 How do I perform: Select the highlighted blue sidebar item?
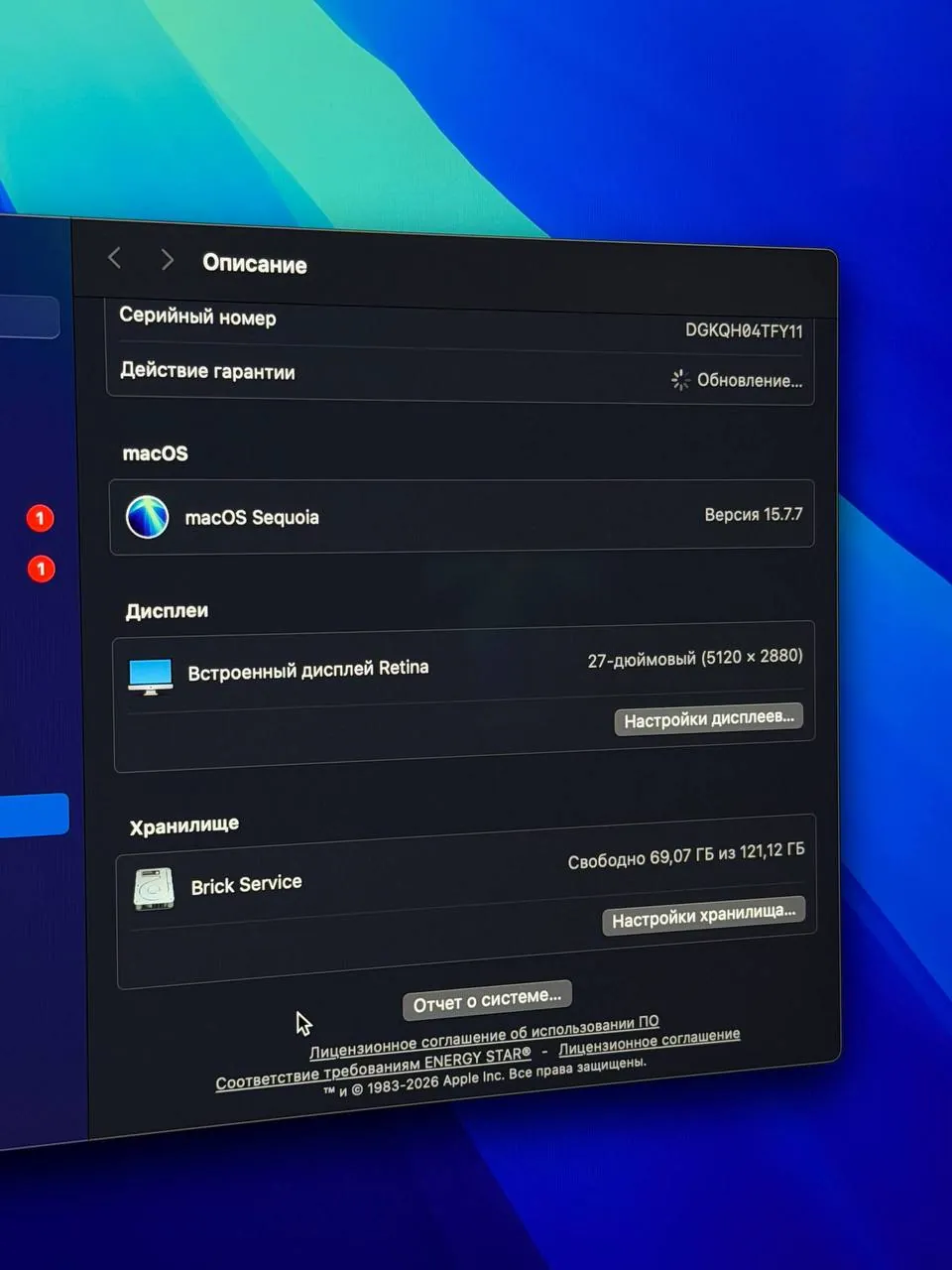(33, 815)
